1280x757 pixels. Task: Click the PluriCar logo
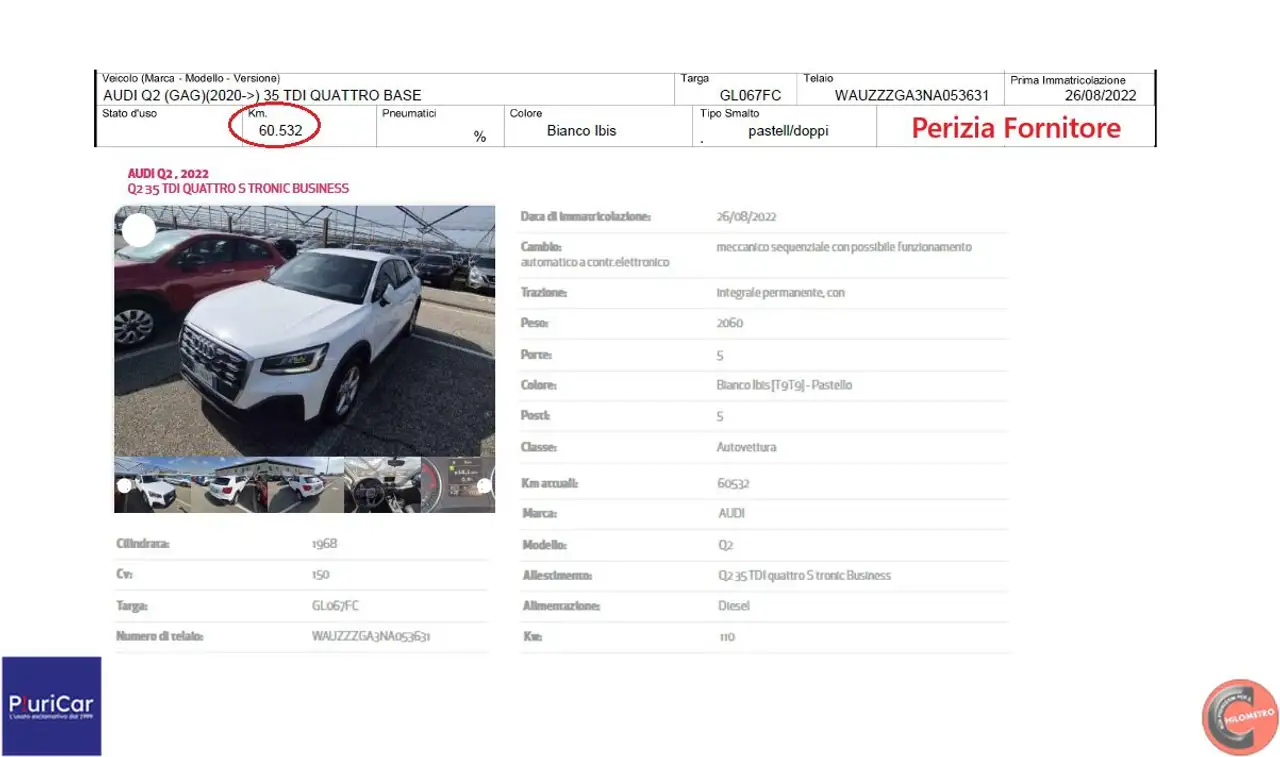51,706
